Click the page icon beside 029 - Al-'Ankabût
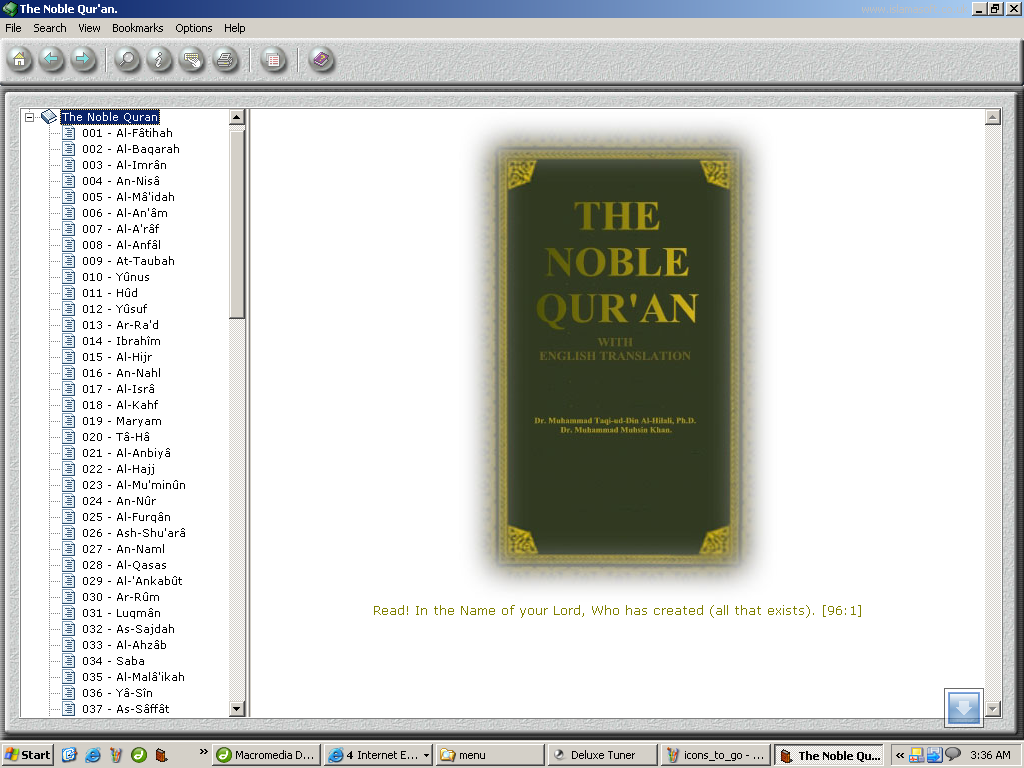The width and height of the screenshot is (1024, 768). tap(69, 581)
